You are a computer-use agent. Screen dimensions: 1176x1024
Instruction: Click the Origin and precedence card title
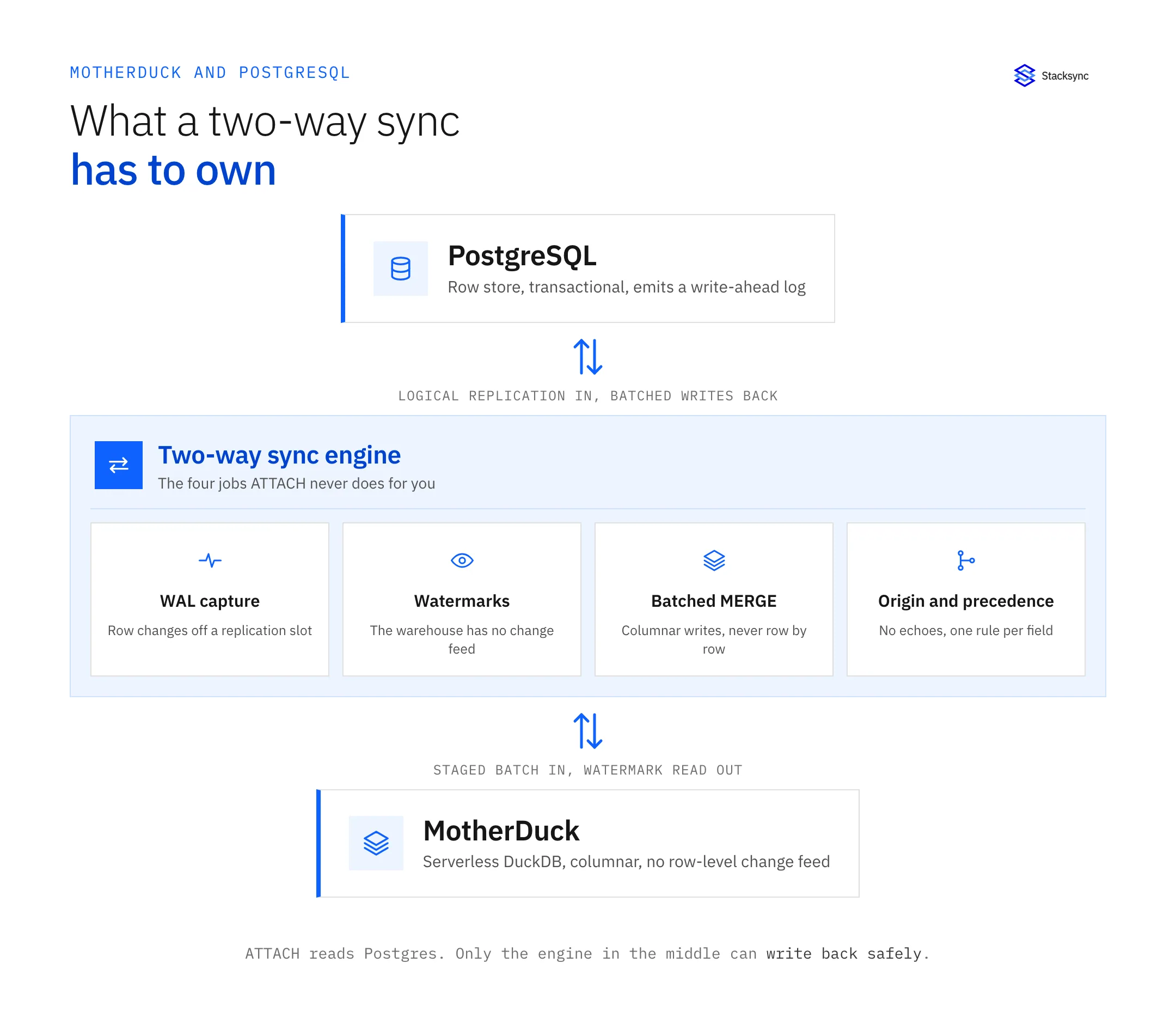pyautogui.click(x=966, y=601)
